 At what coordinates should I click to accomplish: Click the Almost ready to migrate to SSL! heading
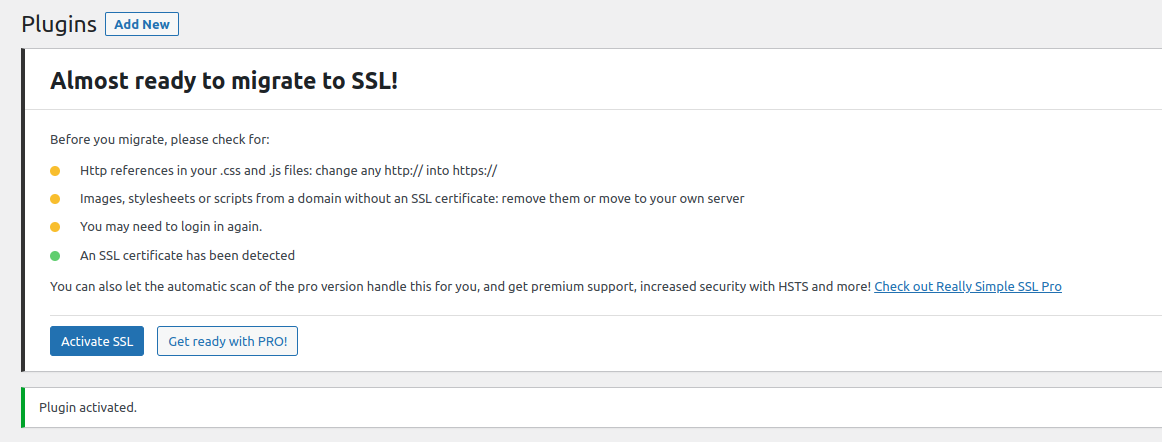point(224,81)
